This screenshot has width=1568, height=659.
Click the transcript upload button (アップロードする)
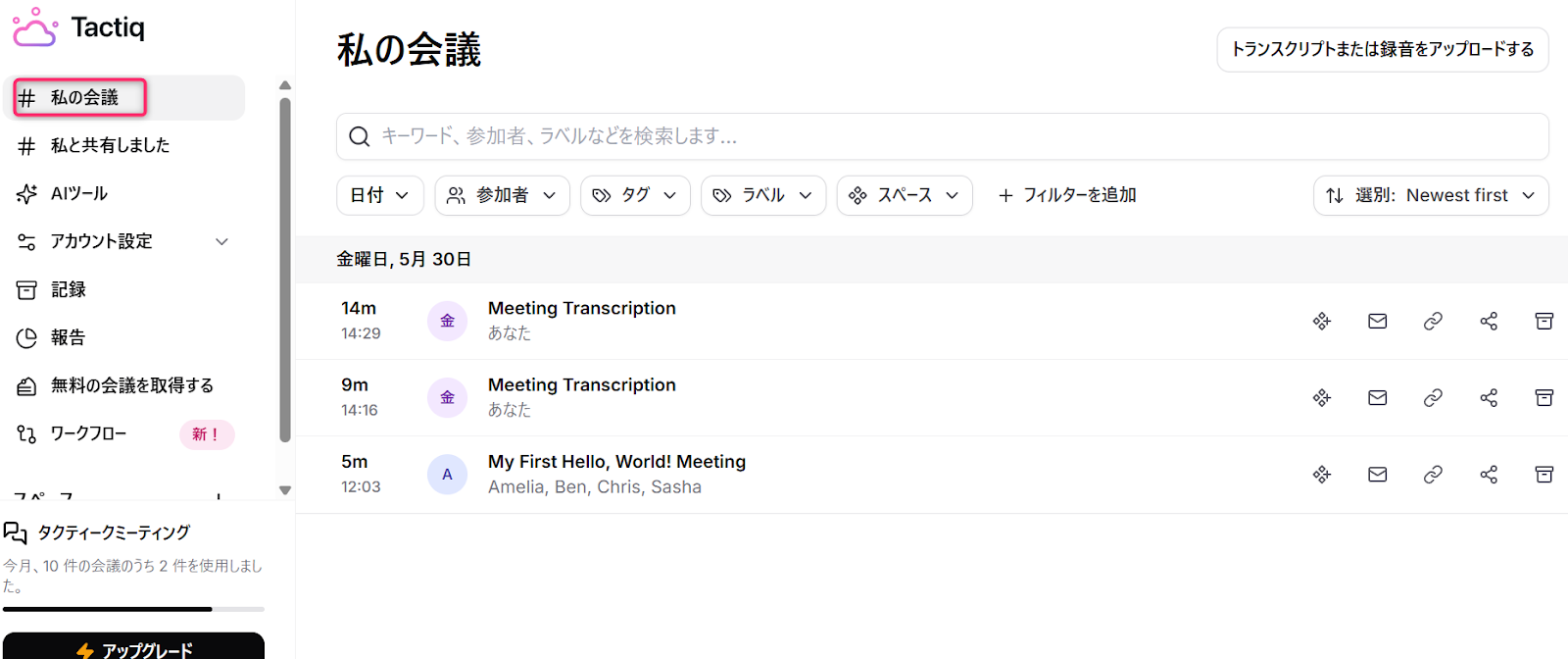(1382, 49)
